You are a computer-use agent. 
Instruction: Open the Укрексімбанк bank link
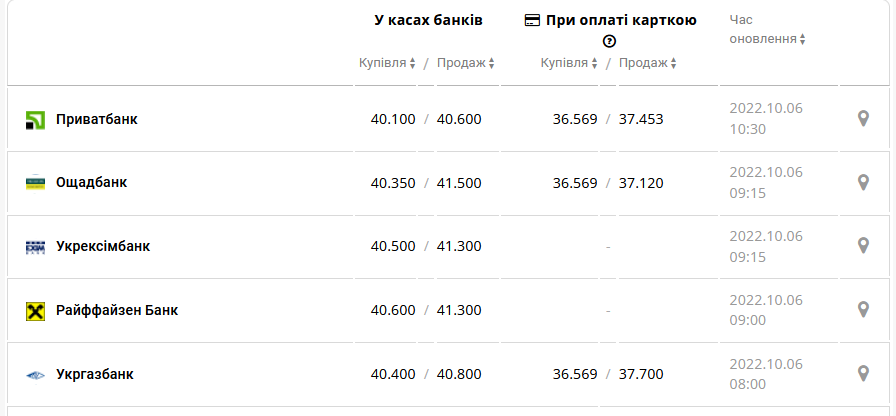click(103, 246)
